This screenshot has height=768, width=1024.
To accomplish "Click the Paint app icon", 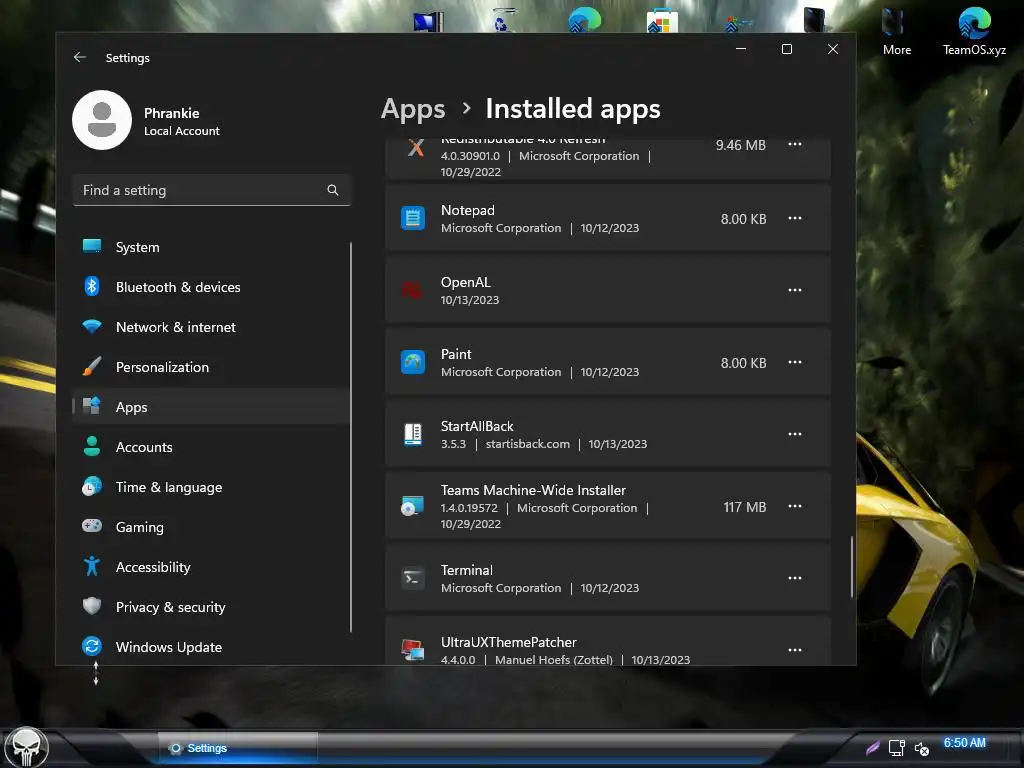I will (413, 362).
